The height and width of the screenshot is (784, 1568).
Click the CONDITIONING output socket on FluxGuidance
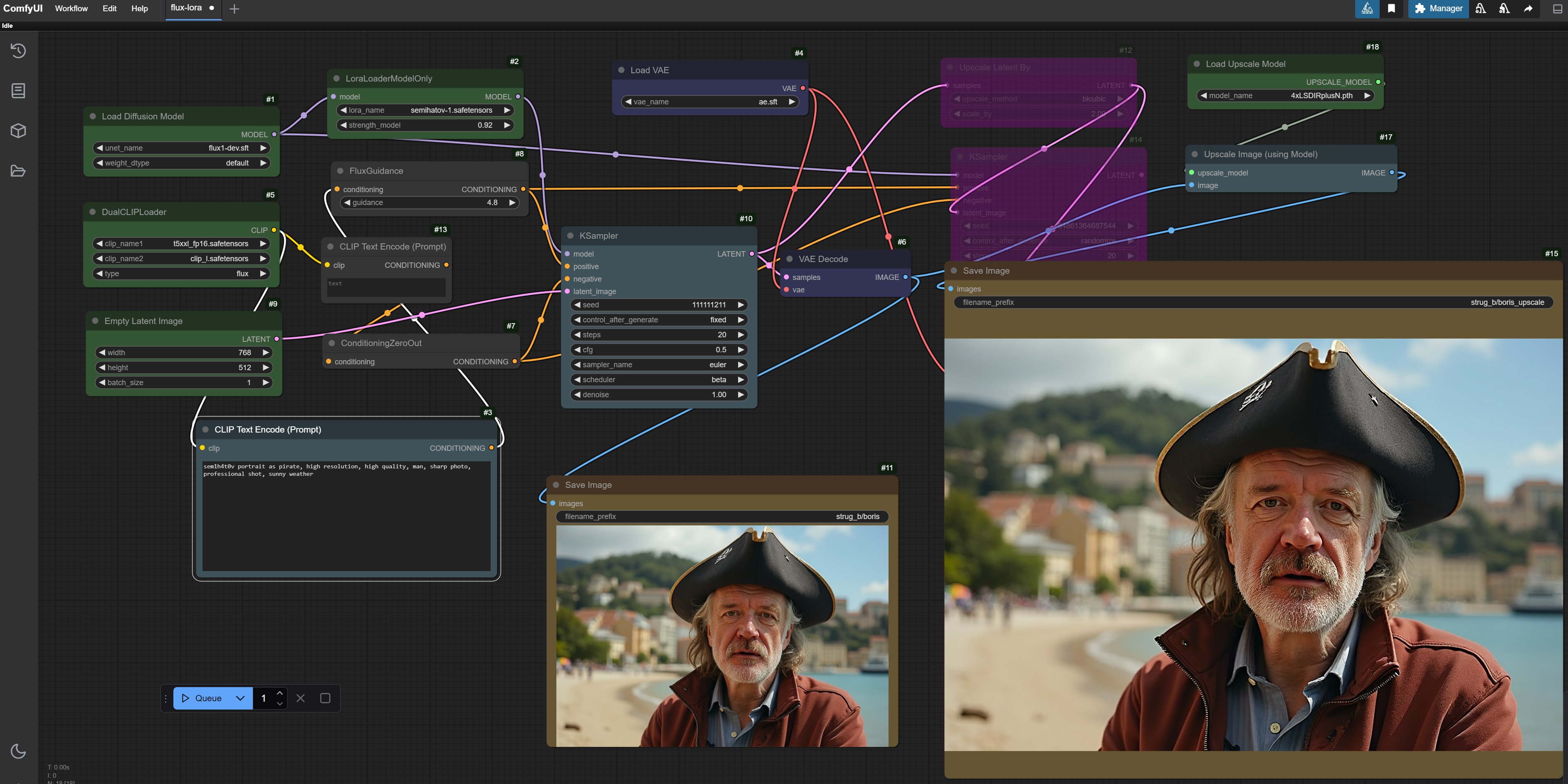523,189
